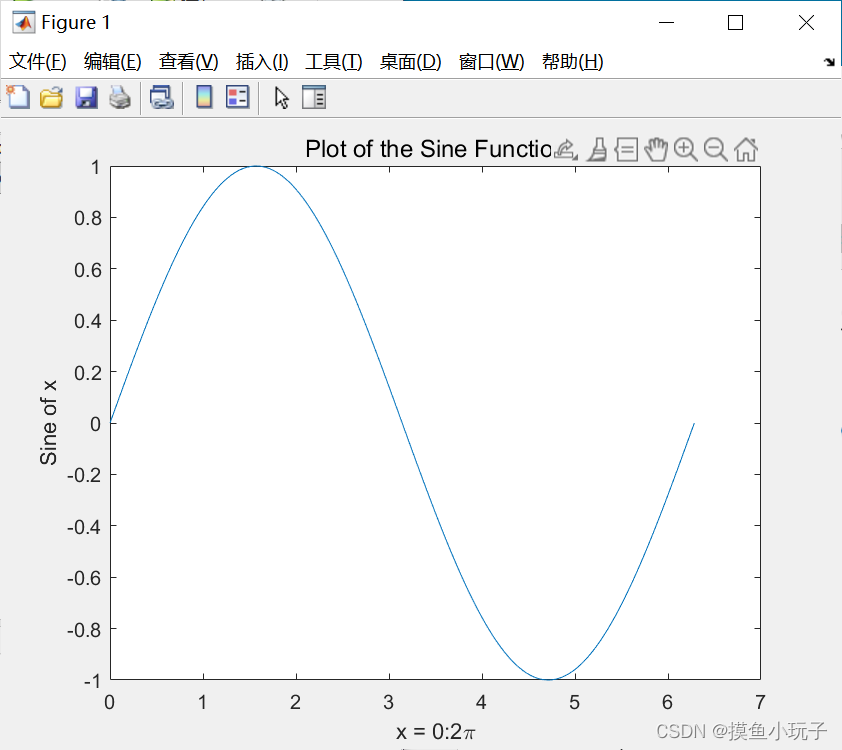Activate the Pan hand tool
The image size is (842, 750).
coord(656,149)
